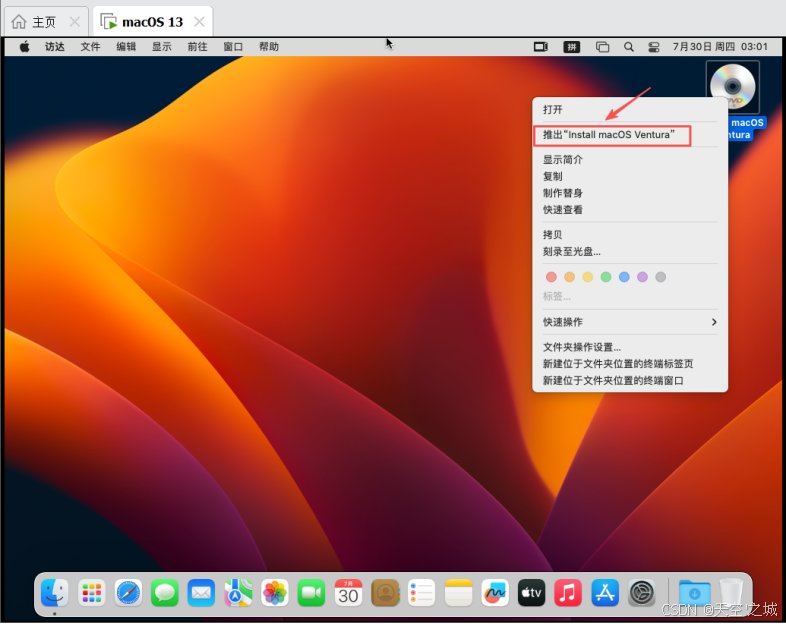Open Finder from the Dock

click(55, 593)
